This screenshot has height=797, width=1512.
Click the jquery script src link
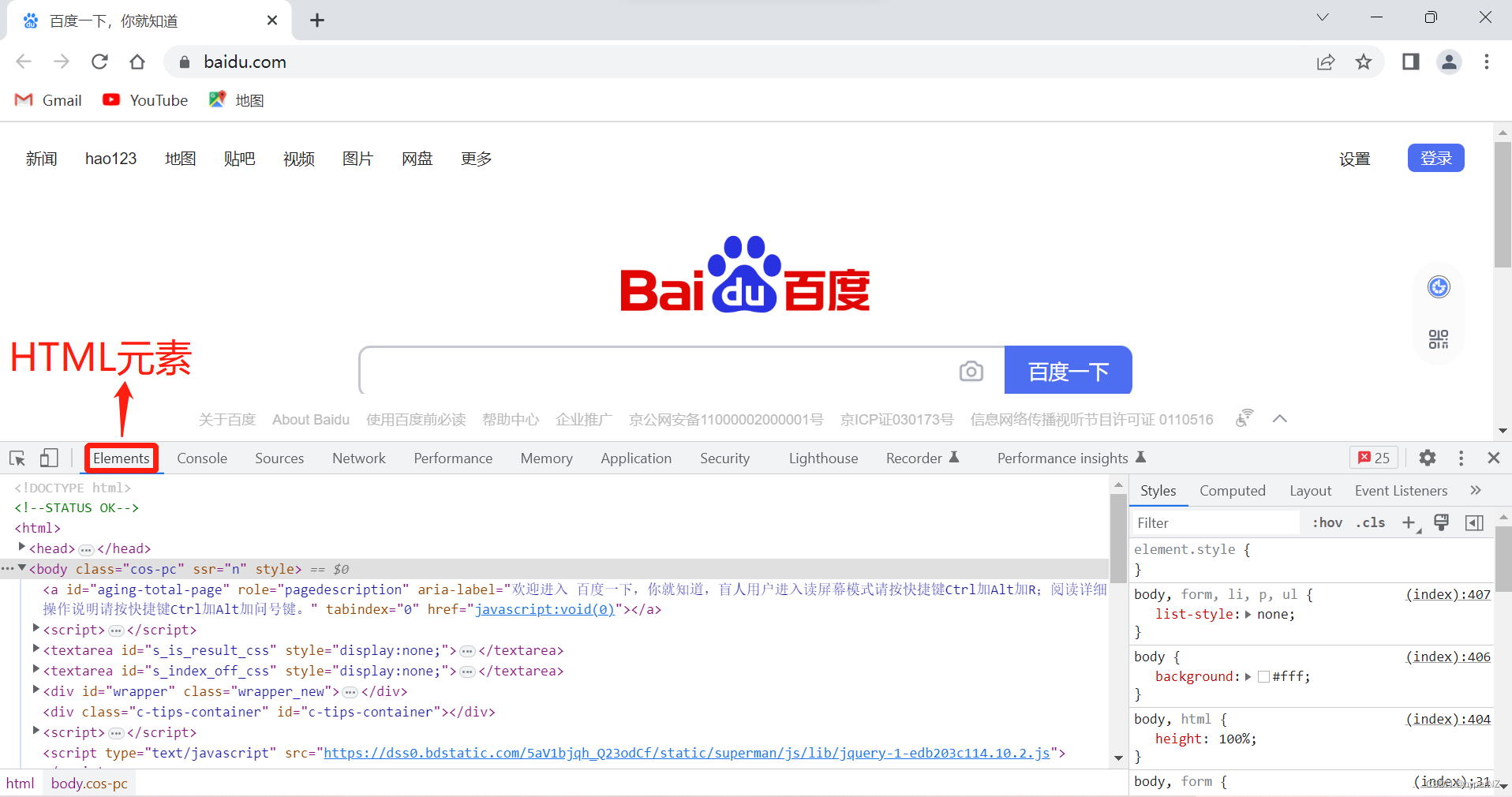point(687,753)
